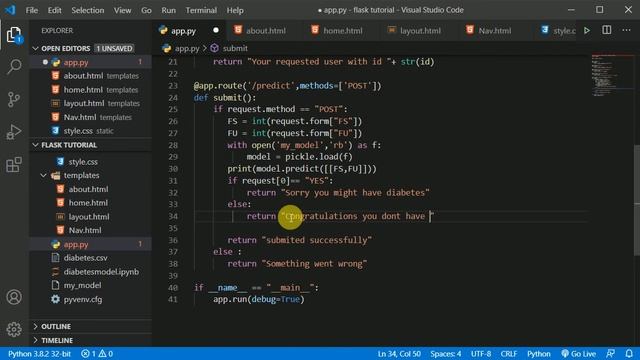Image resolution: width=640 pixels, height=360 pixels.
Task: Click Ln 34, Col 50 cursor position
Action: (x=399, y=353)
